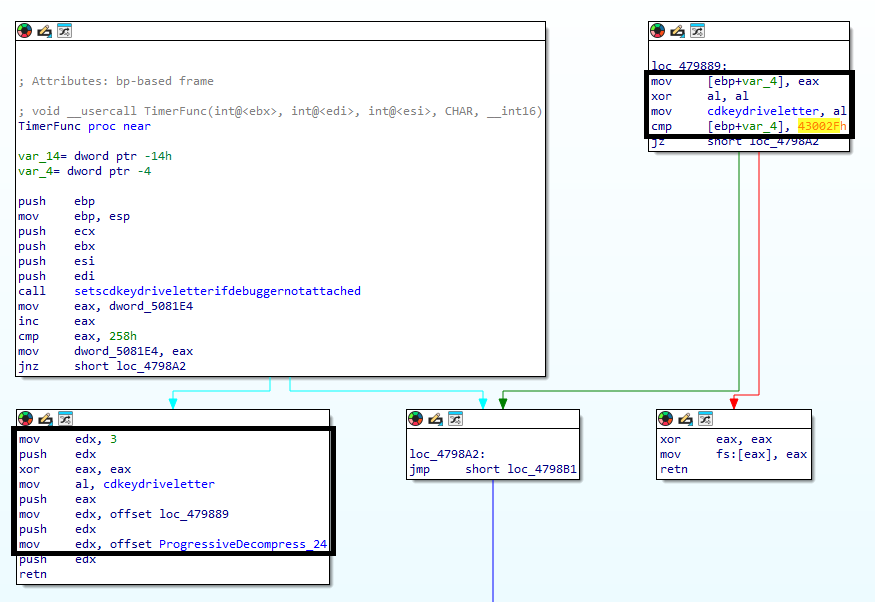Image resolution: width=875 pixels, height=602 pixels.
Task: Click the node color icon in loc_479889 node
Action: point(657,31)
